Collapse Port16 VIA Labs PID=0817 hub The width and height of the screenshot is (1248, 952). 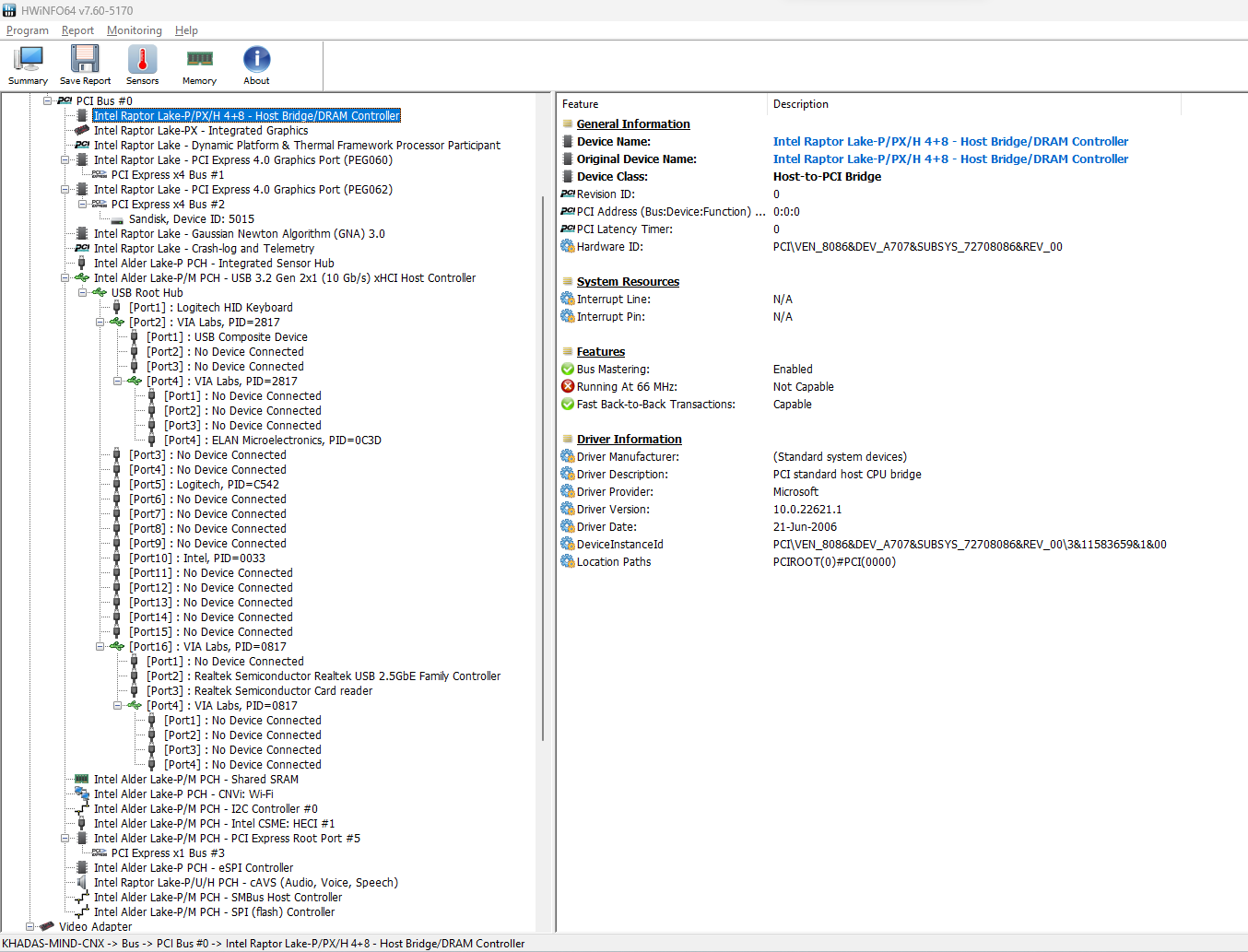(100, 647)
